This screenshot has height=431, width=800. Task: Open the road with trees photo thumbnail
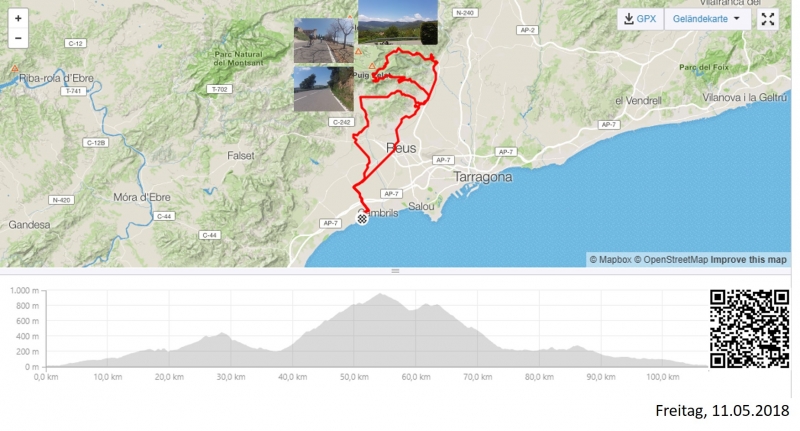(x=323, y=41)
